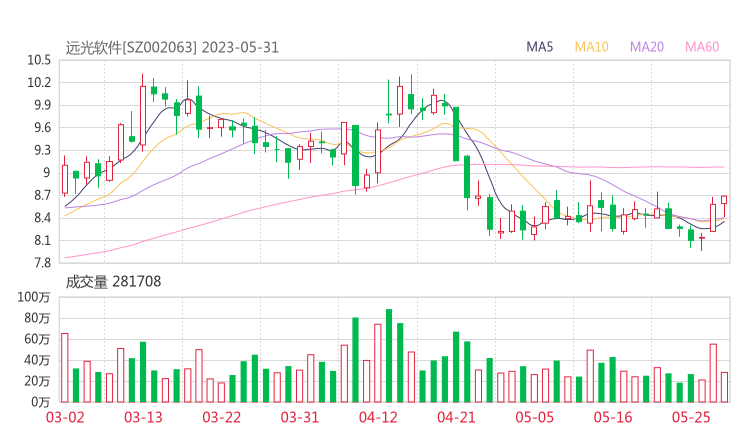
Task: Click the 40万 volume axis label
Action: pos(37,360)
